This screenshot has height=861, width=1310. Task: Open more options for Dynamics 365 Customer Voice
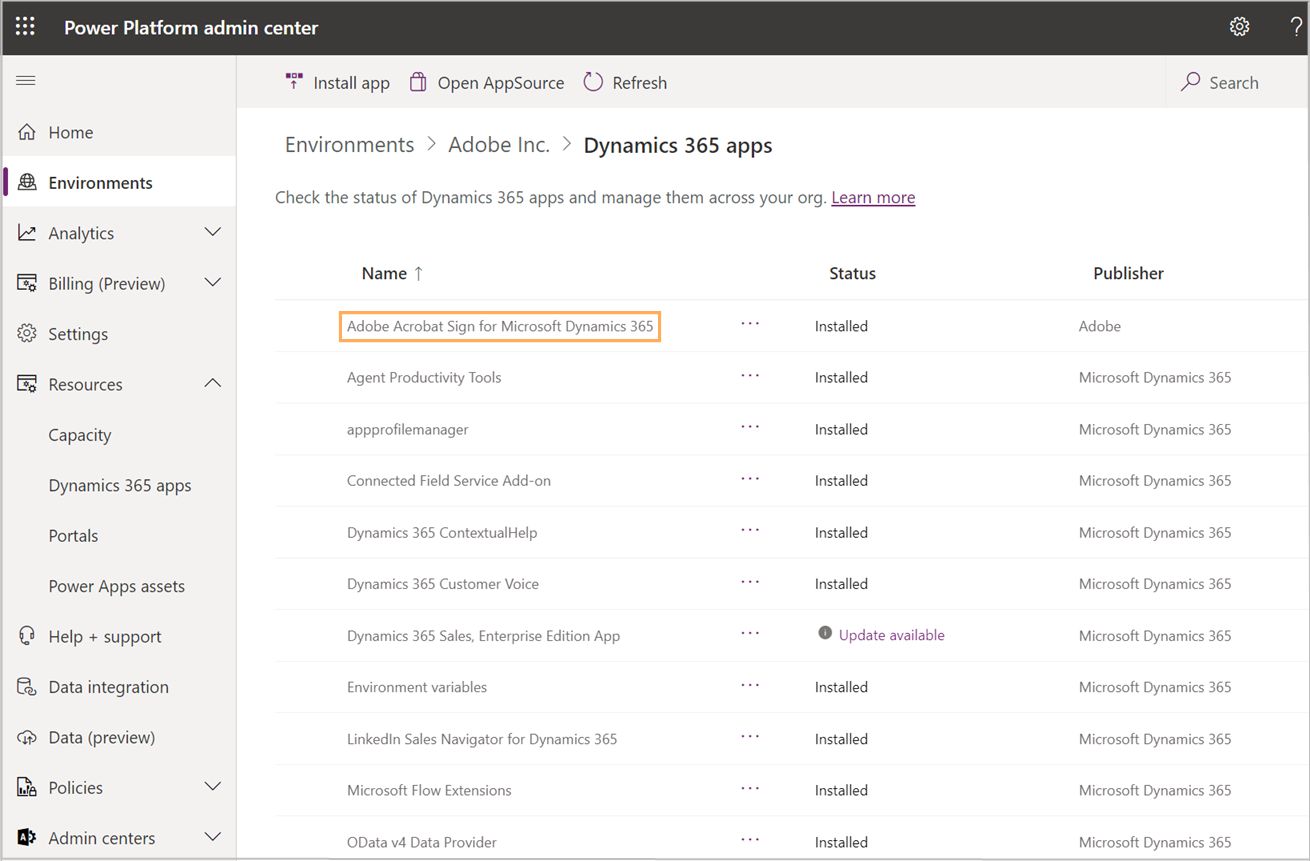pyautogui.click(x=750, y=581)
